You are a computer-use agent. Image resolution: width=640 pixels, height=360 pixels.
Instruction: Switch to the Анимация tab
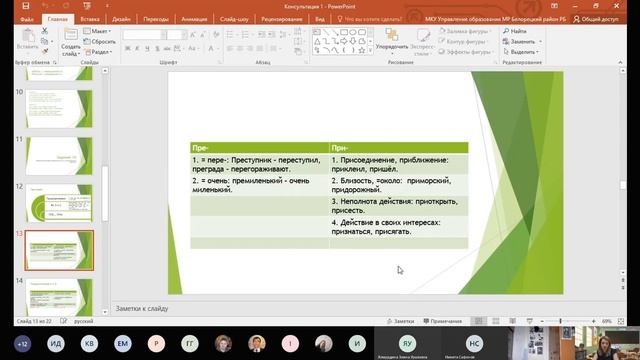pos(194,19)
